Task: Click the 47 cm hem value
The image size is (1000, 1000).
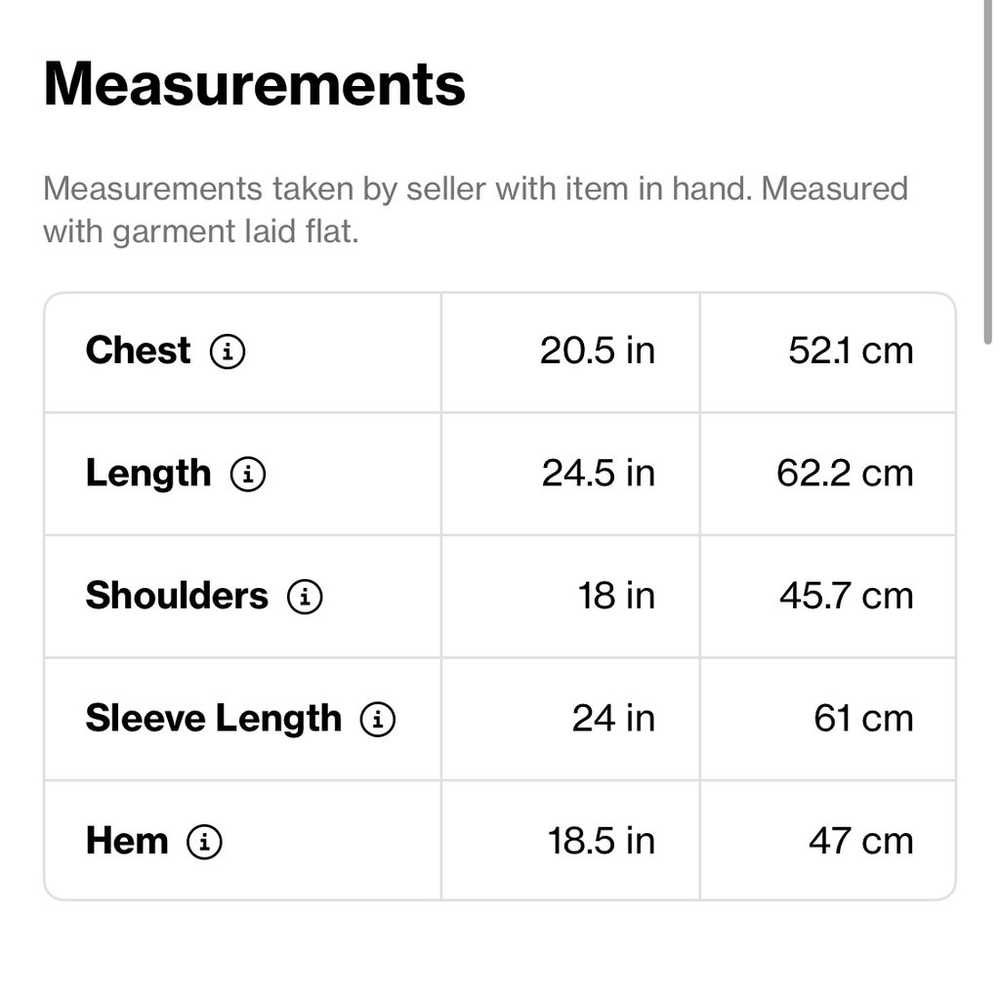Action: coord(861,841)
